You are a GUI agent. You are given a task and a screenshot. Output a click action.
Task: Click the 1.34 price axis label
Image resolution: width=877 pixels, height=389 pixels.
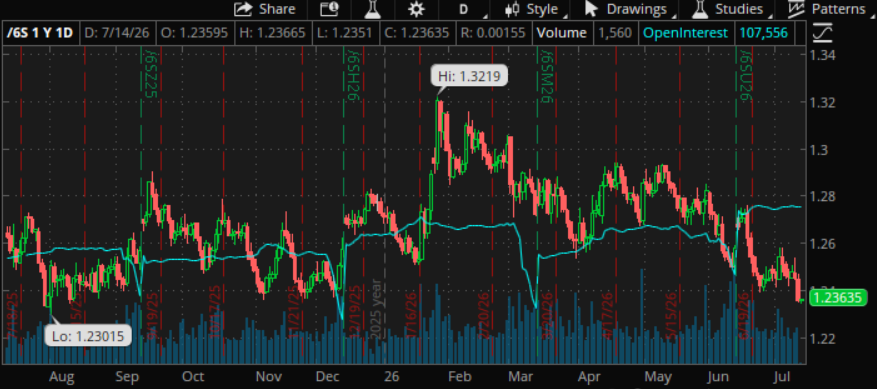pos(823,55)
